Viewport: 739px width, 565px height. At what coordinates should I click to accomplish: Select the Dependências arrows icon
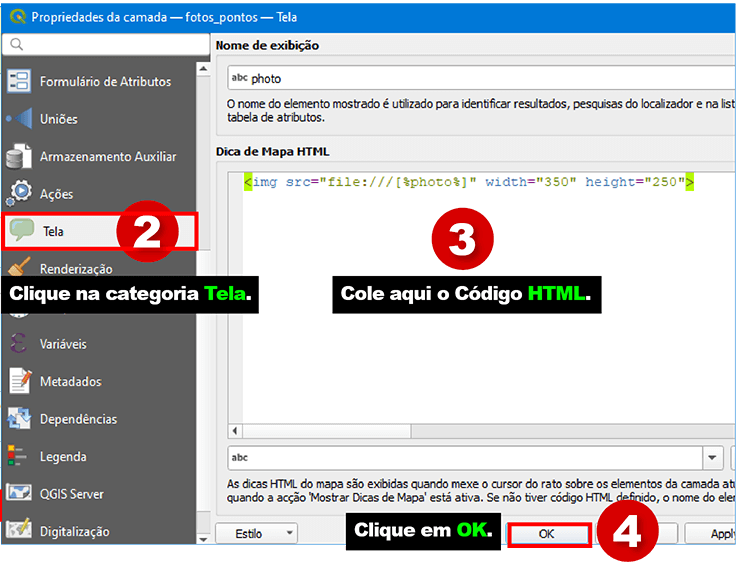pos(19,418)
